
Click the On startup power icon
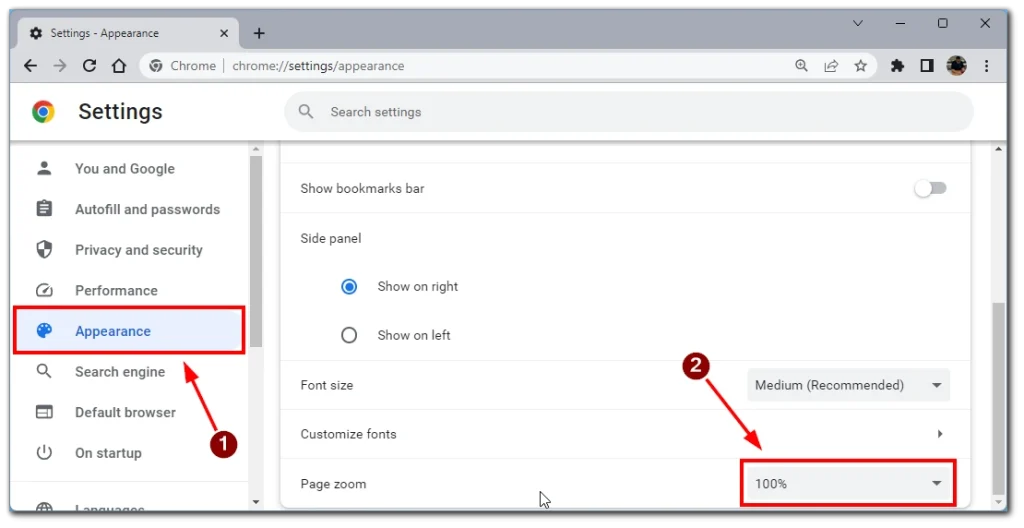44,452
